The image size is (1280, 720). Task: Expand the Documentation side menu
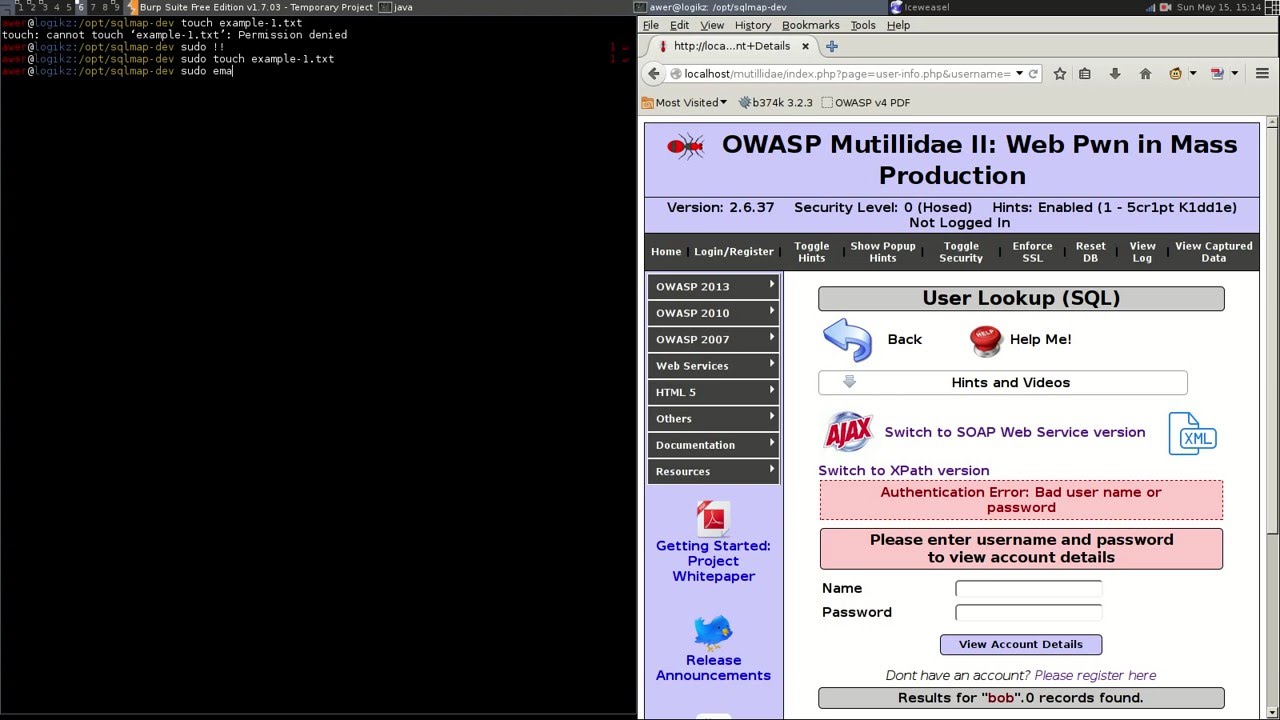coord(713,445)
